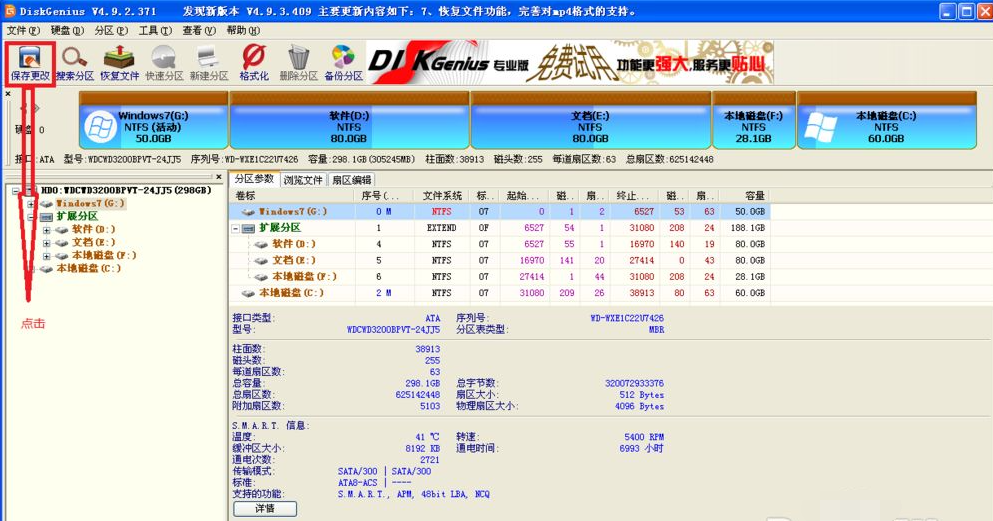Click the 5400 RPM rotation speed value
The width and height of the screenshot is (993, 521).
pos(644,437)
